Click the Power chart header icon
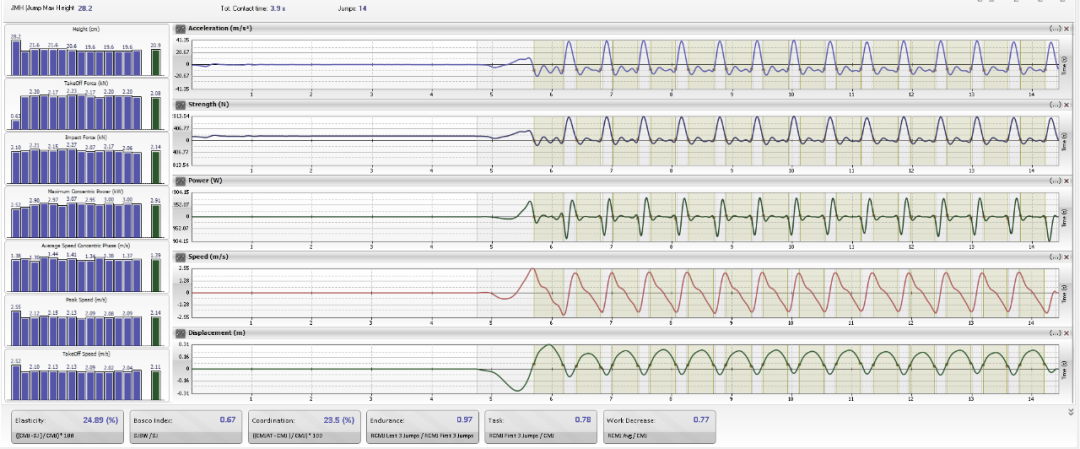 point(180,181)
